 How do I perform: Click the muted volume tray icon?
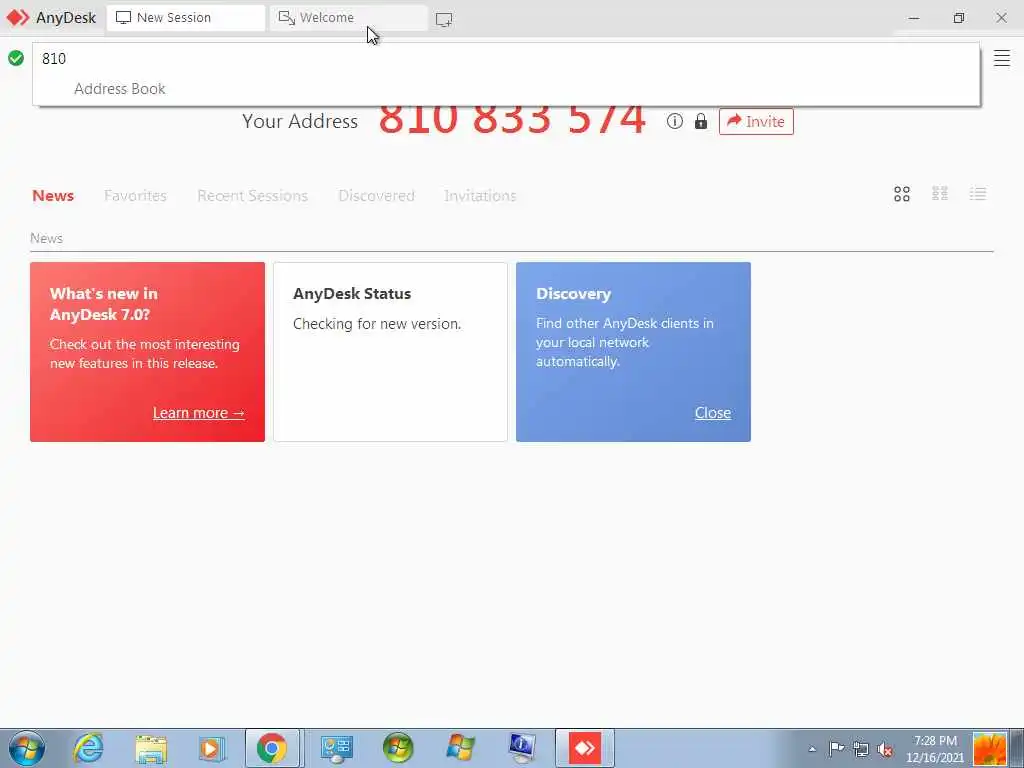point(886,749)
